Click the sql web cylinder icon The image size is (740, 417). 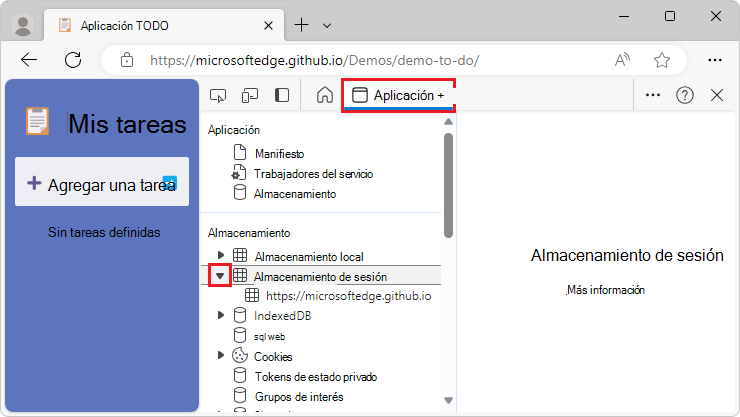tap(240, 335)
